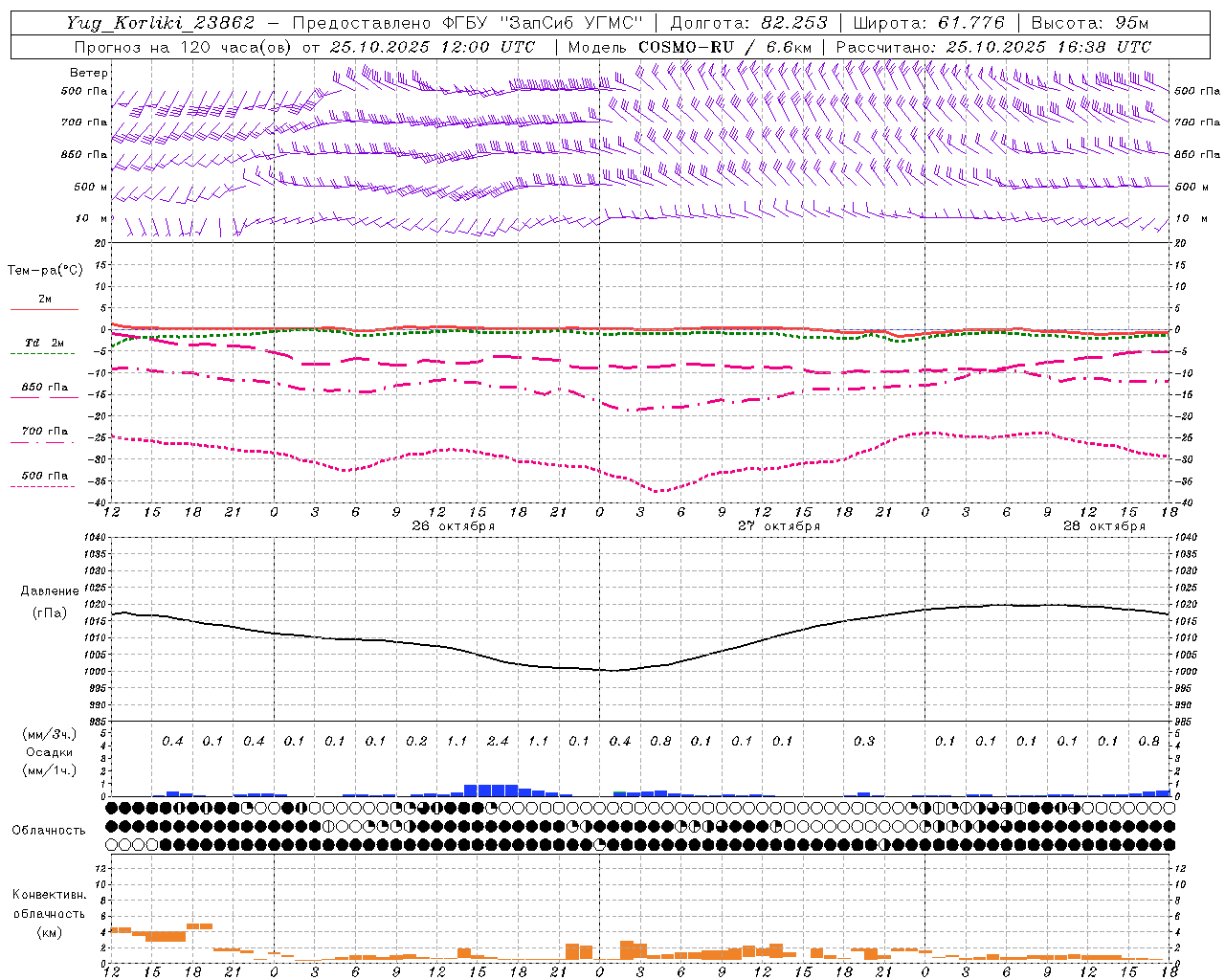Click the 2.4 precipitation value
The image size is (1225, 980).
click(498, 741)
